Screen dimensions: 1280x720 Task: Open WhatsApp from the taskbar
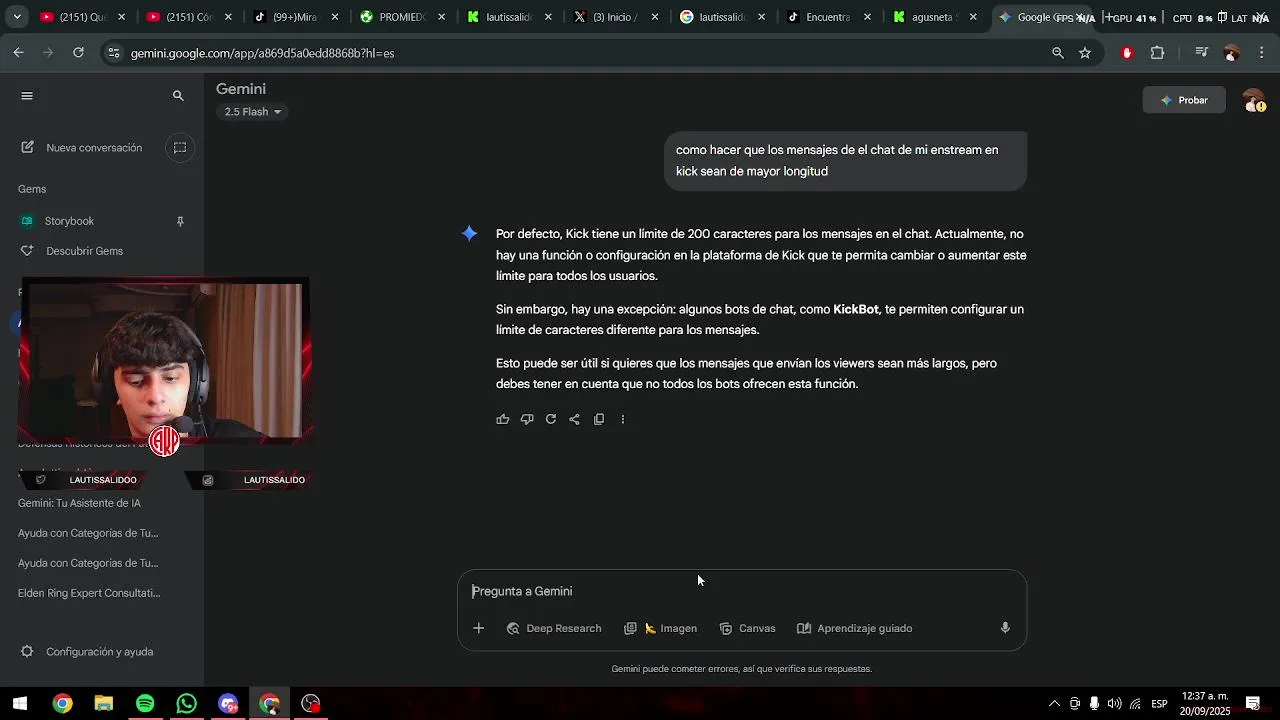click(186, 704)
